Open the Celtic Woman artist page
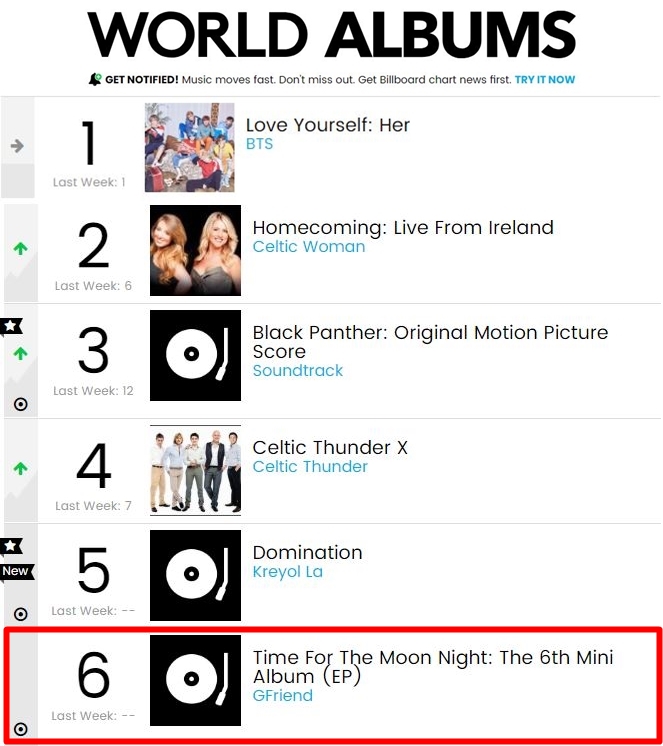This screenshot has width=663, height=746. [308, 247]
